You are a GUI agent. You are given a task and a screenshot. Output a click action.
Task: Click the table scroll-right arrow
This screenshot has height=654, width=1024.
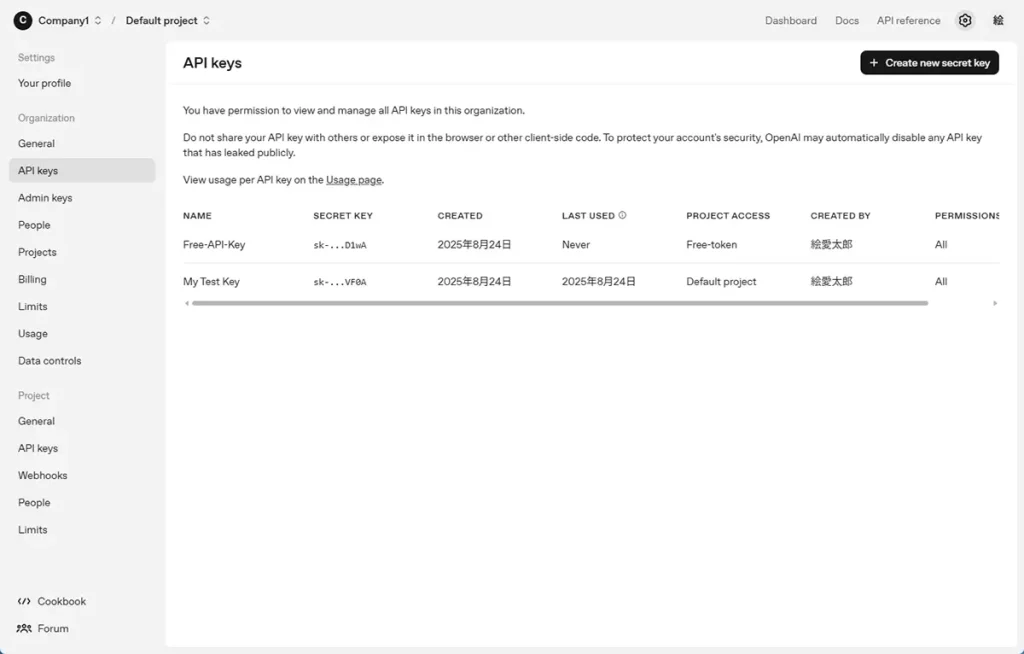pos(995,303)
